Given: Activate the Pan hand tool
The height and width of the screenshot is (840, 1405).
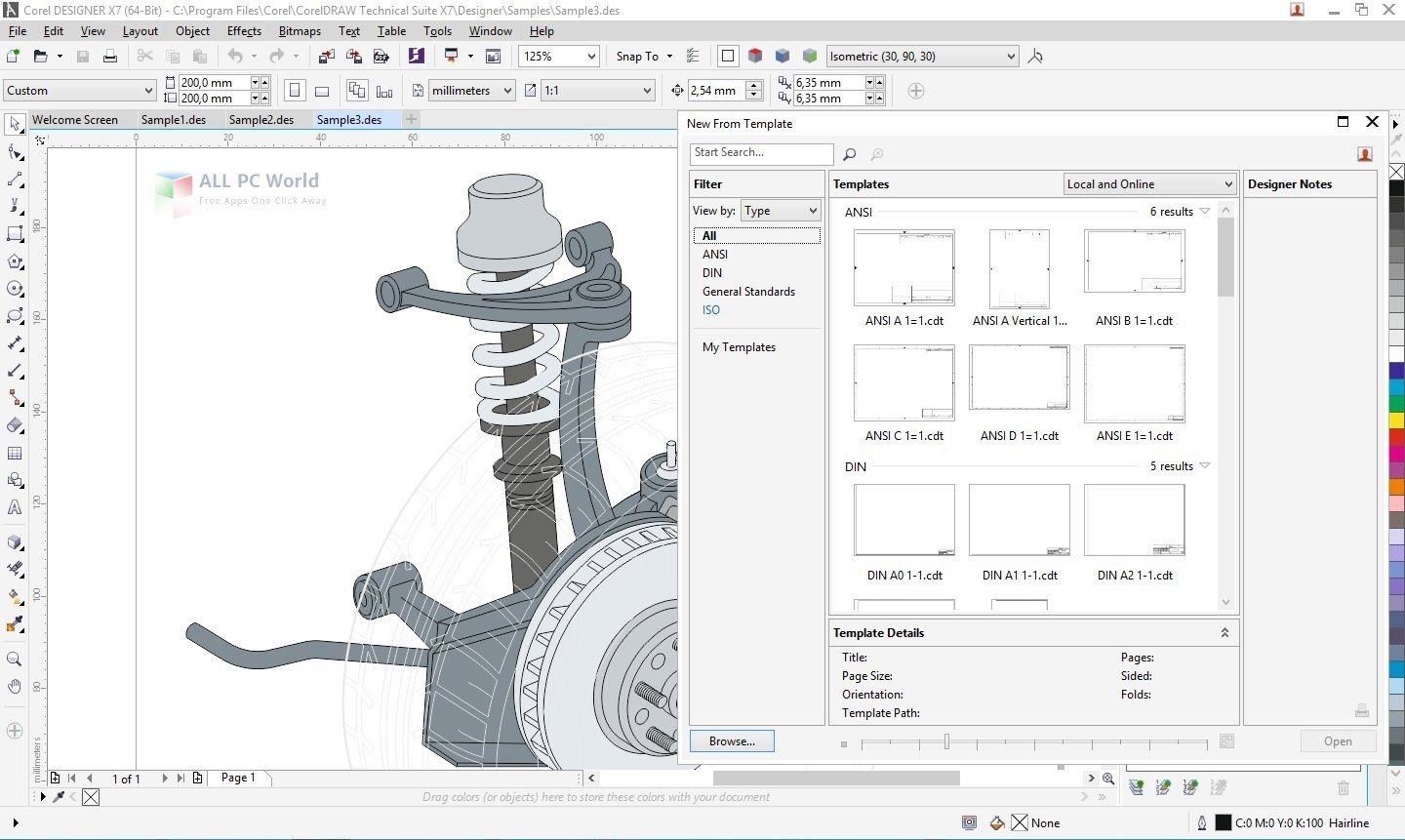Looking at the screenshot, I should click(x=15, y=687).
